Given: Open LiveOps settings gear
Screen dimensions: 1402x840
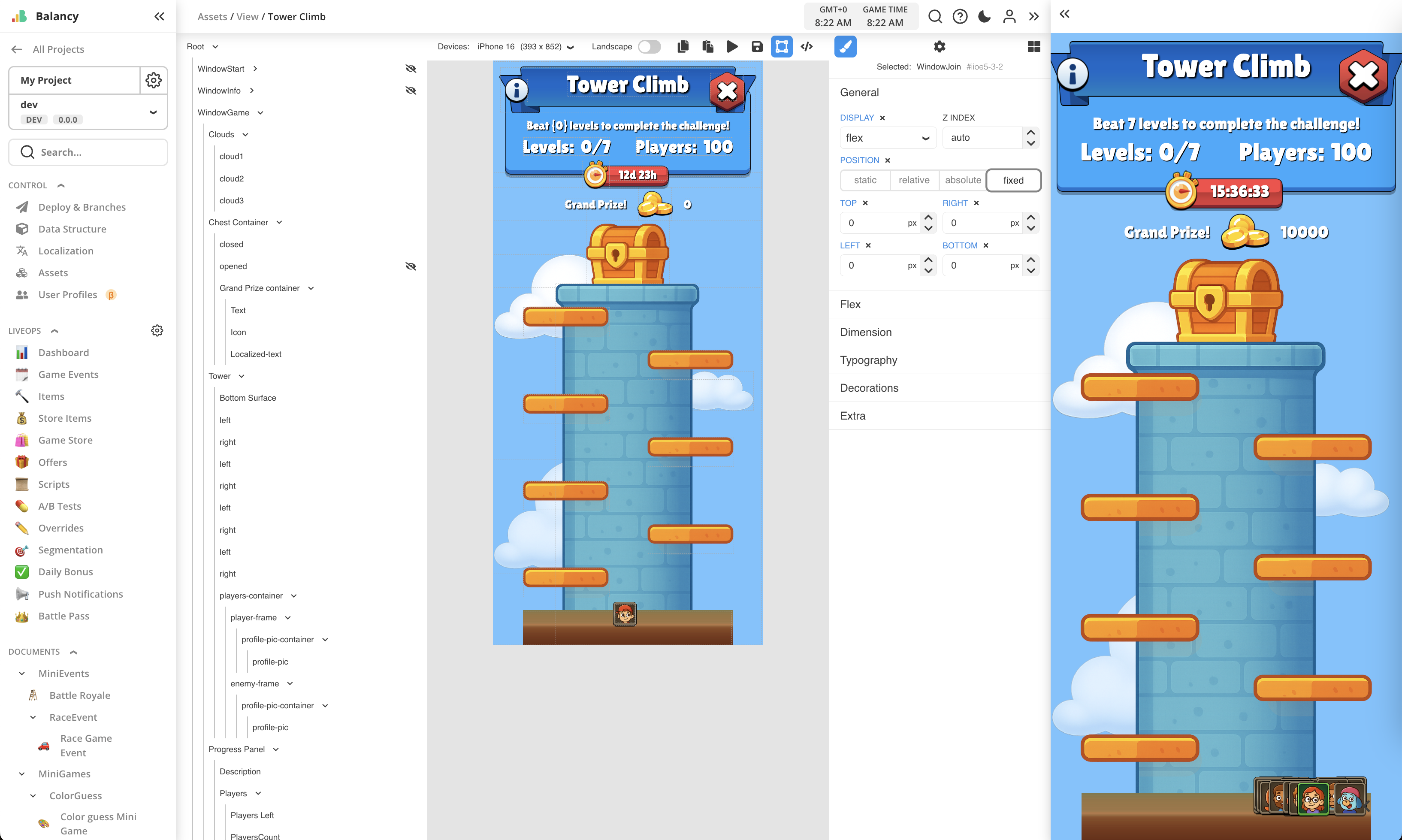Looking at the screenshot, I should [x=157, y=331].
